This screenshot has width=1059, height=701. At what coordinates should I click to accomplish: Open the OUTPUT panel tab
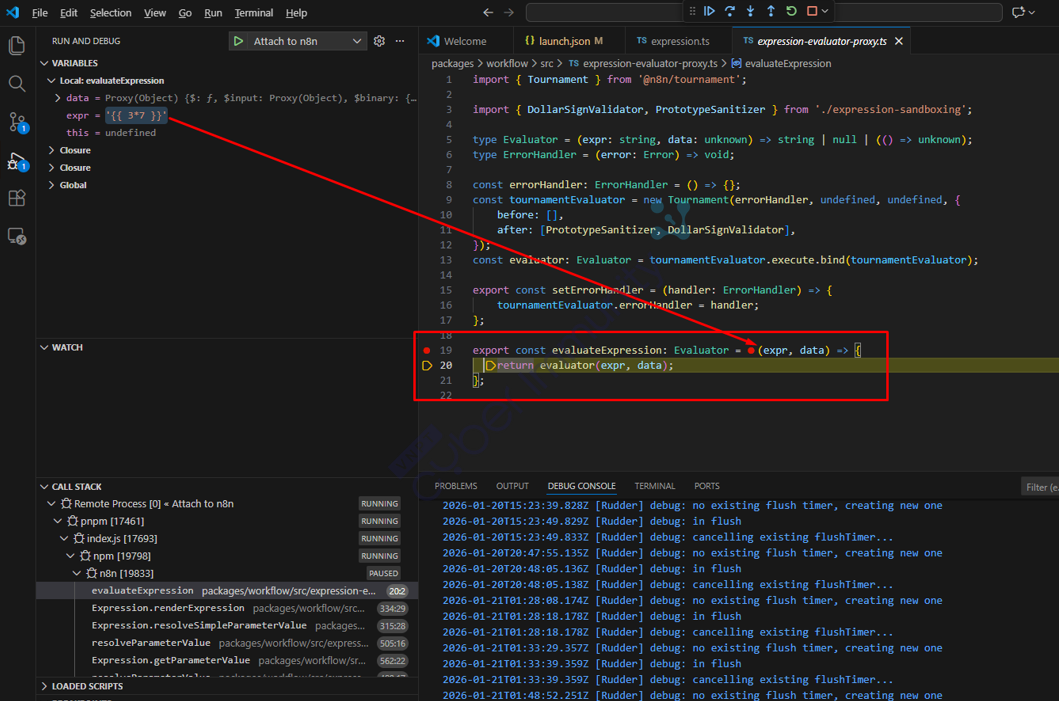tap(513, 486)
